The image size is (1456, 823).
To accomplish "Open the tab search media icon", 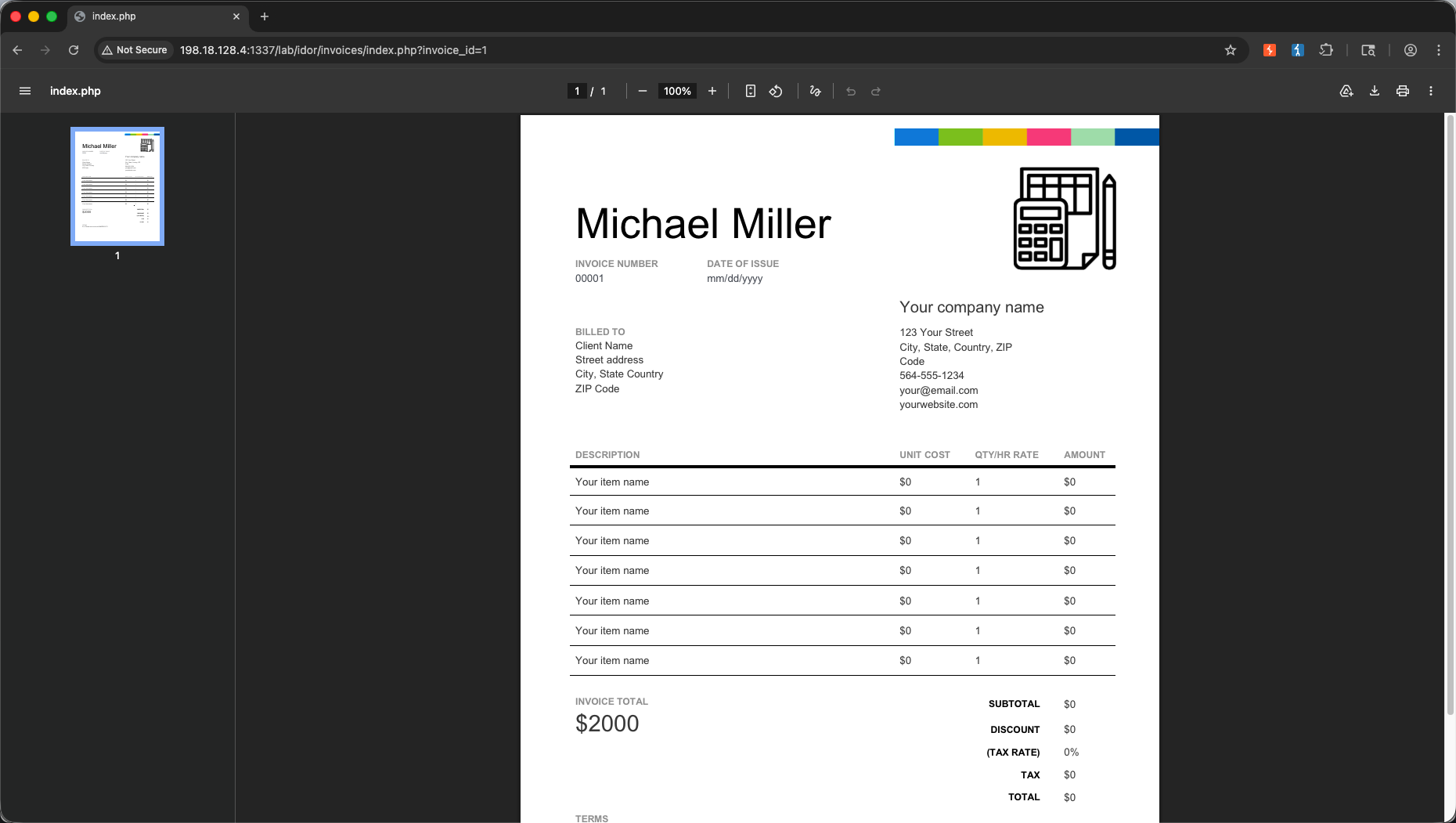I will [x=1368, y=50].
